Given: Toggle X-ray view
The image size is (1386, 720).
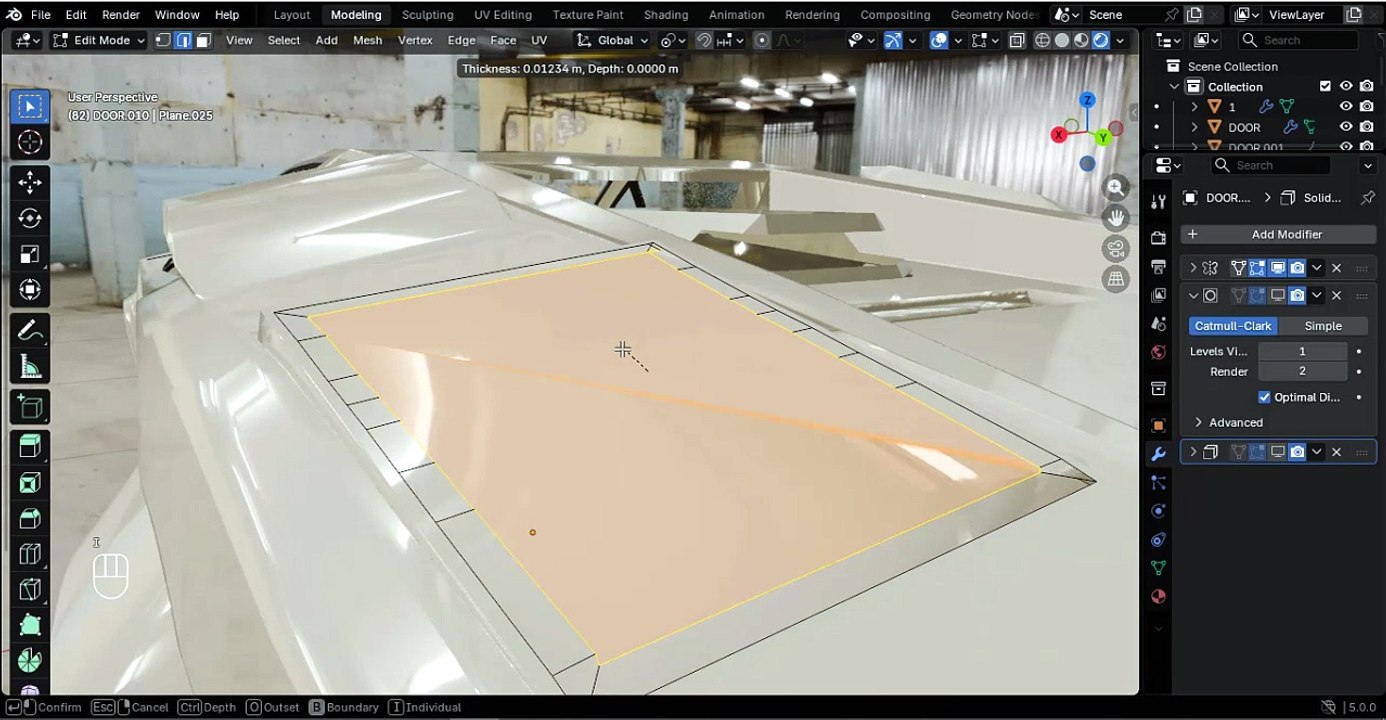Looking at the screenshot, I should coord(1017,40).
